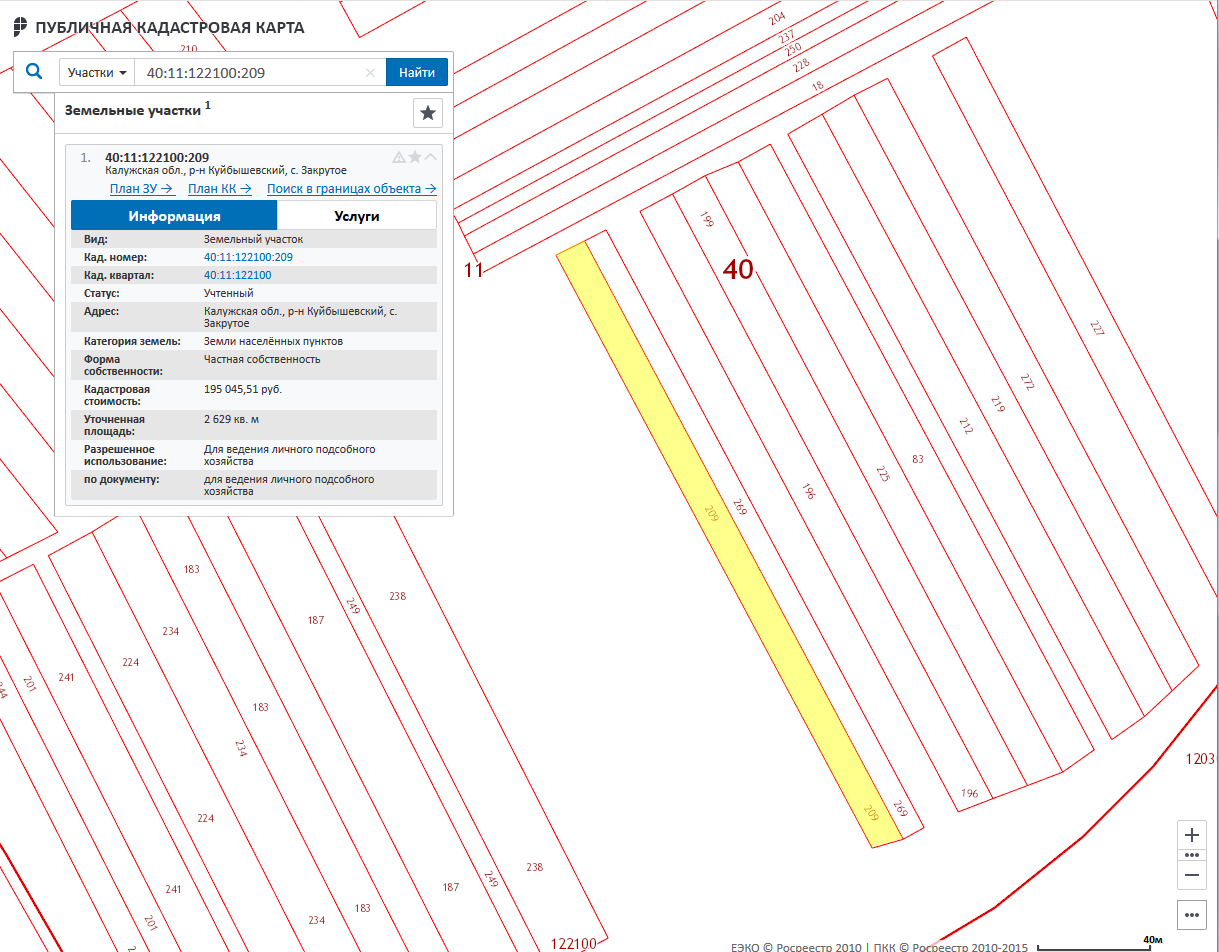Screen dimensions: 1219x952
Task: Open the План ЗУ link
Action: coord(142,189)
